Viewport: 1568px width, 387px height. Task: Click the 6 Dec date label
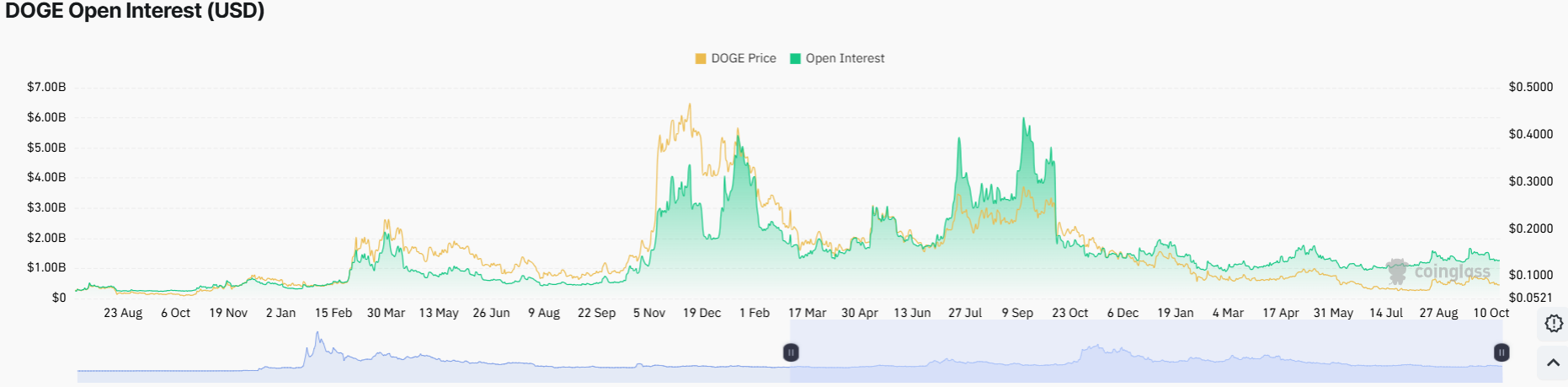coord(1123,313)
